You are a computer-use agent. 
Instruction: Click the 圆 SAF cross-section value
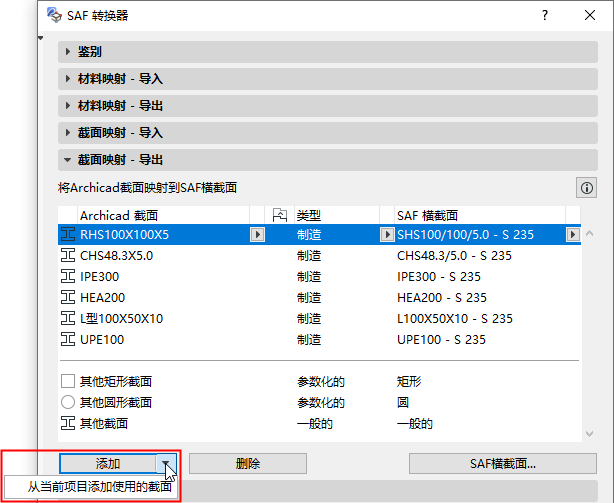click(403, 402)
